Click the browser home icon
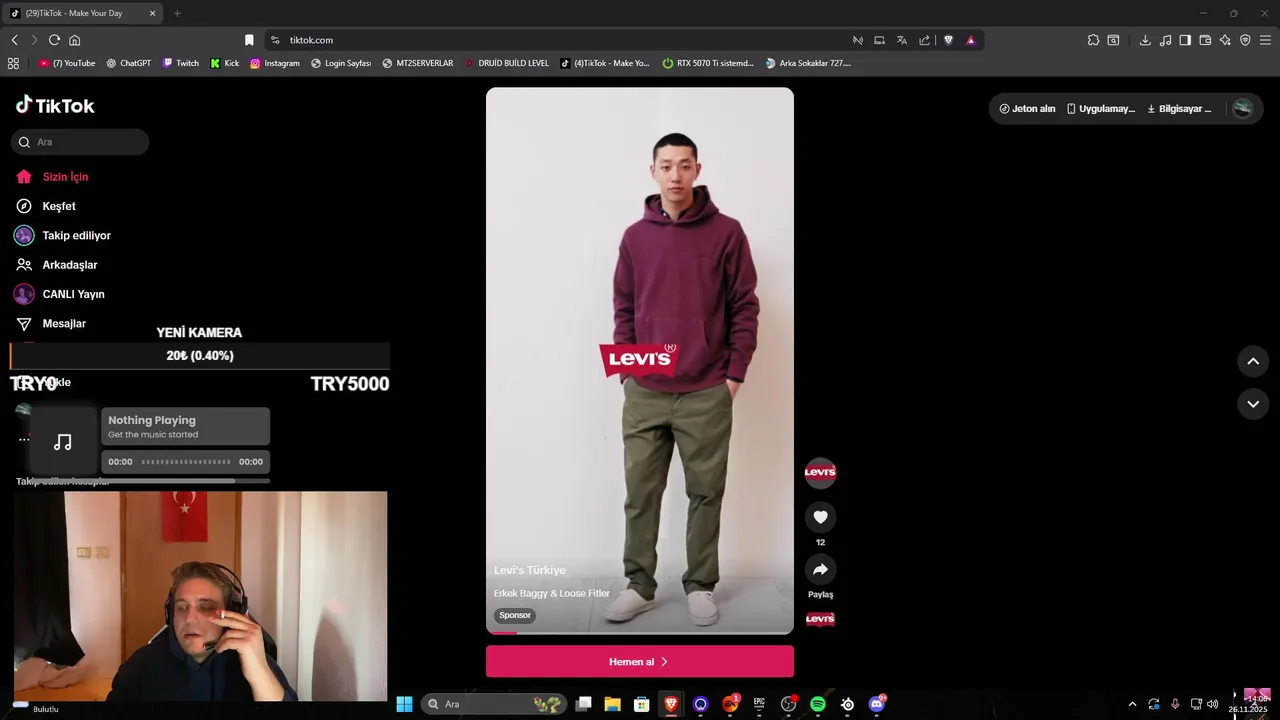Viewport: 1280px width, 720px height. [74, 40]
